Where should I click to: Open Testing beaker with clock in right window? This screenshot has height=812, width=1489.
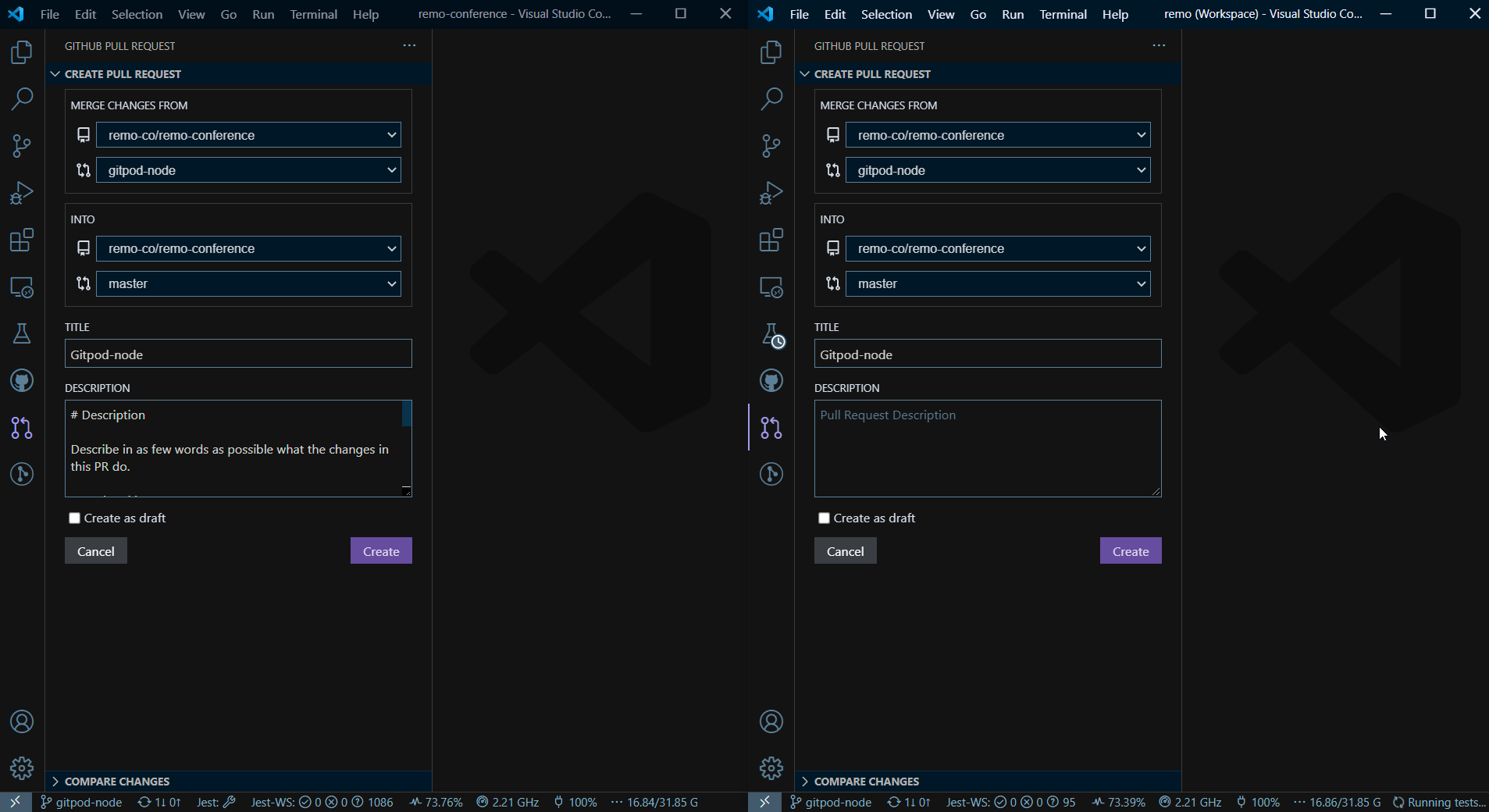click(x=771, y=335)
